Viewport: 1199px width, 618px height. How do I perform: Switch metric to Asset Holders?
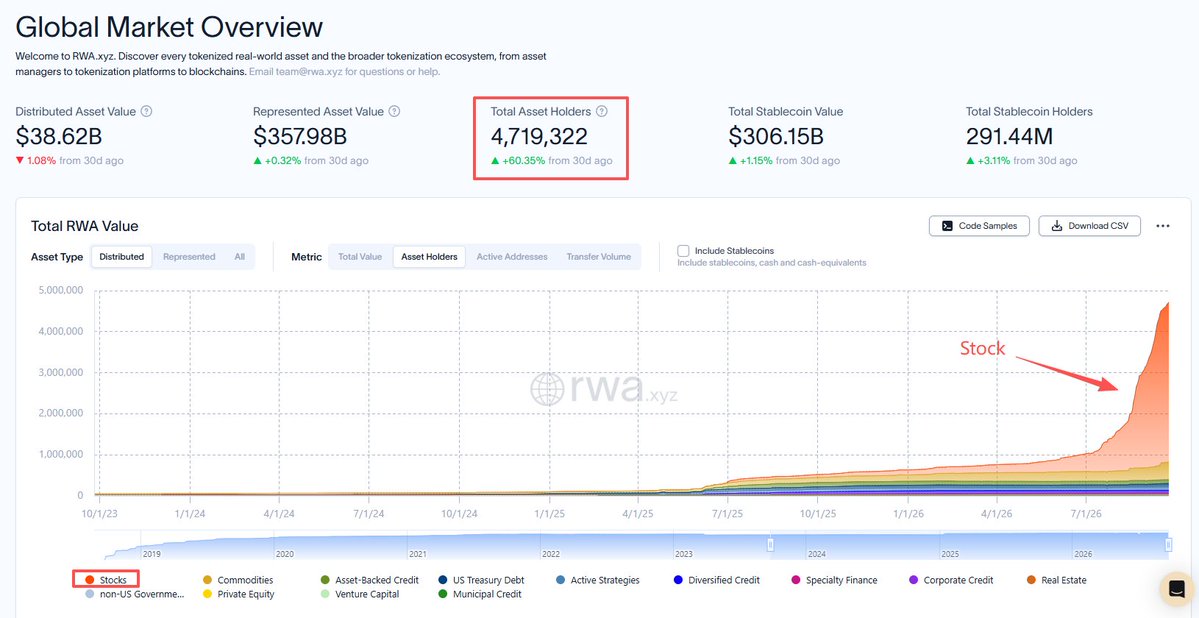[429, 257]
